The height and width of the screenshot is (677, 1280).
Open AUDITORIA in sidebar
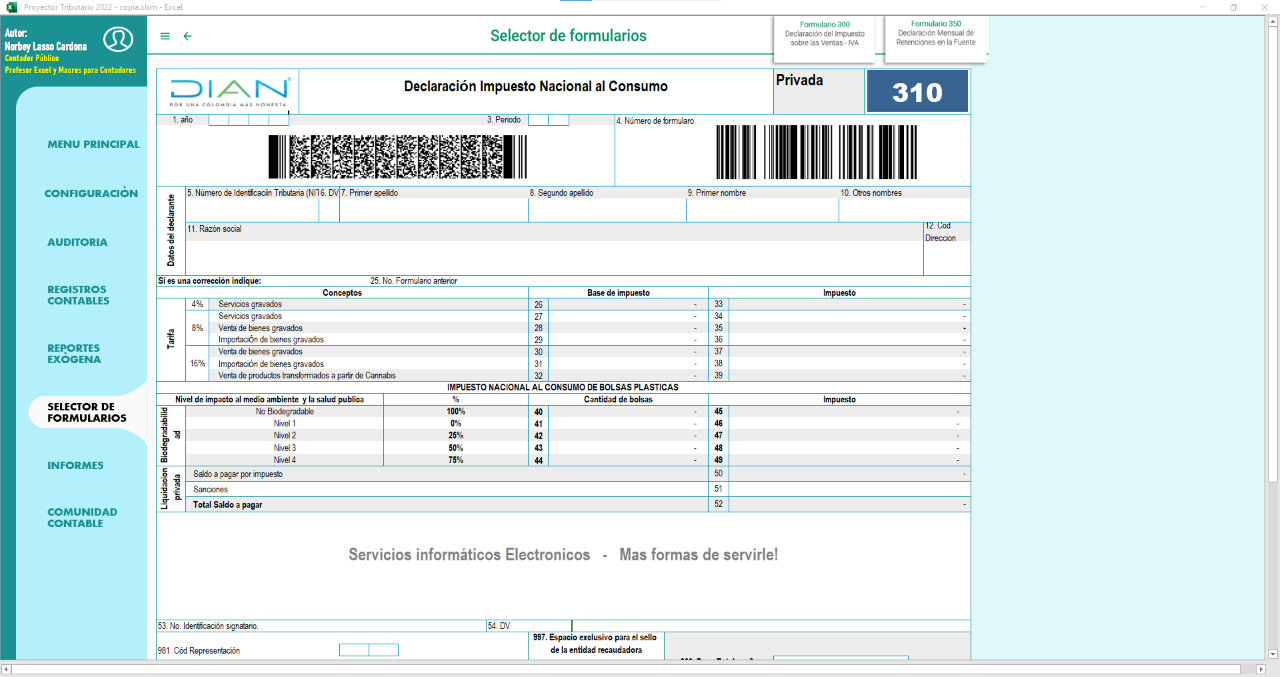pyautogui.click(x=77, y=242)
